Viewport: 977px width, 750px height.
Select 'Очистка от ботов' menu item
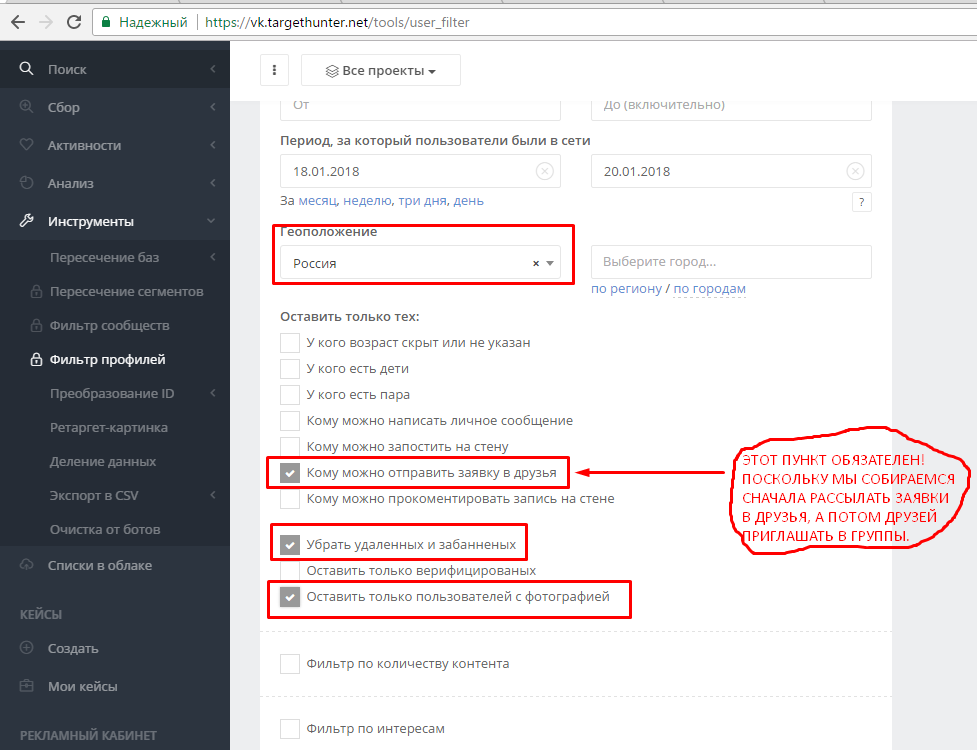(105, 529)
